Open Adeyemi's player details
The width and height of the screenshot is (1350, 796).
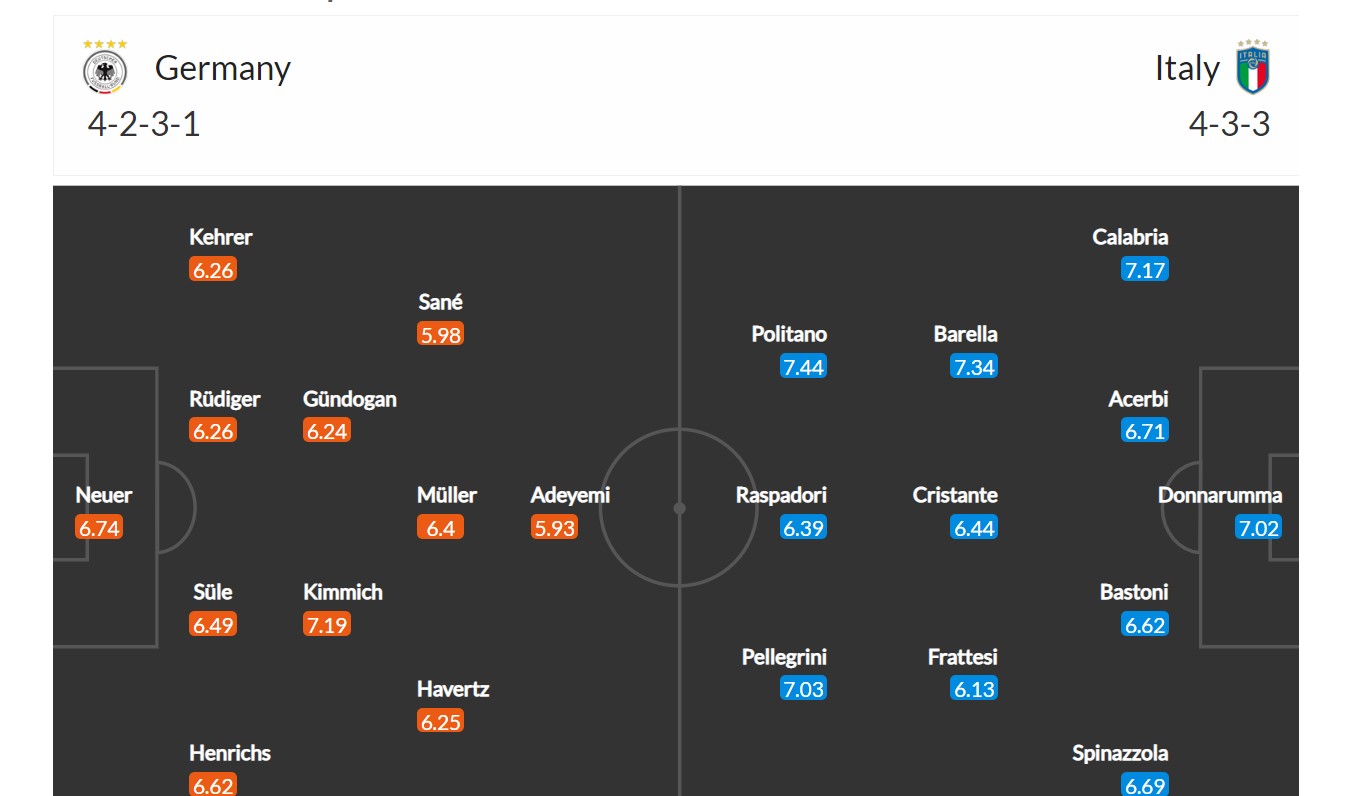coord(570,495)
